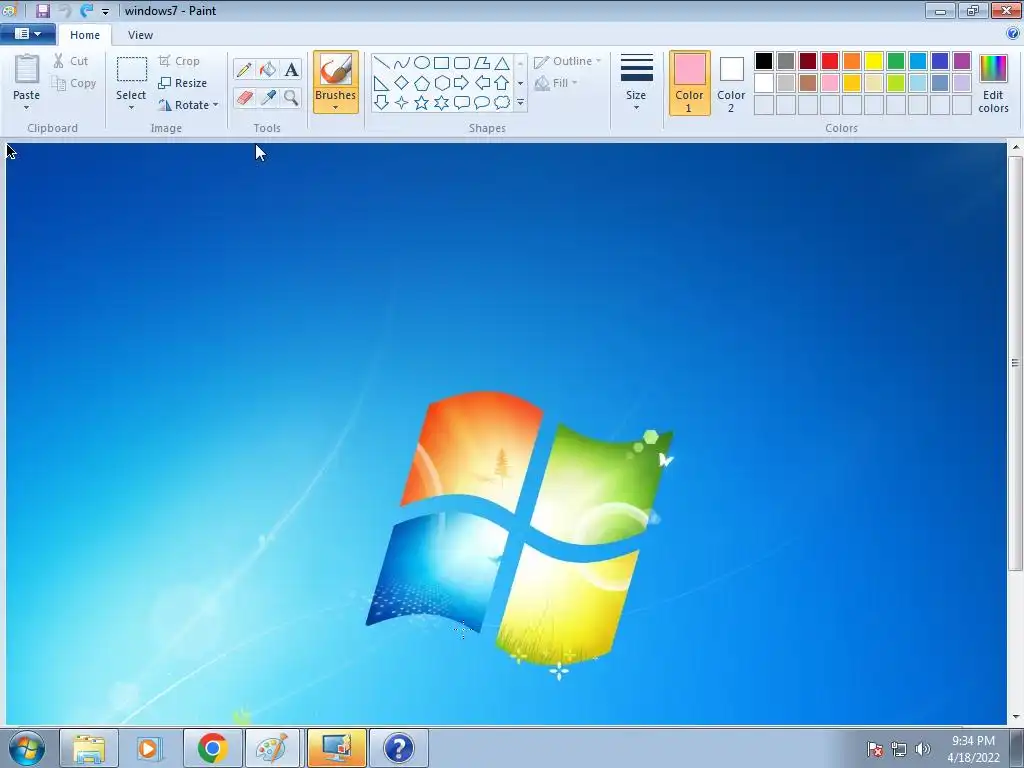Open the Size dropdown
This screenshot has width=1024, height=768.
coord(636,83)
